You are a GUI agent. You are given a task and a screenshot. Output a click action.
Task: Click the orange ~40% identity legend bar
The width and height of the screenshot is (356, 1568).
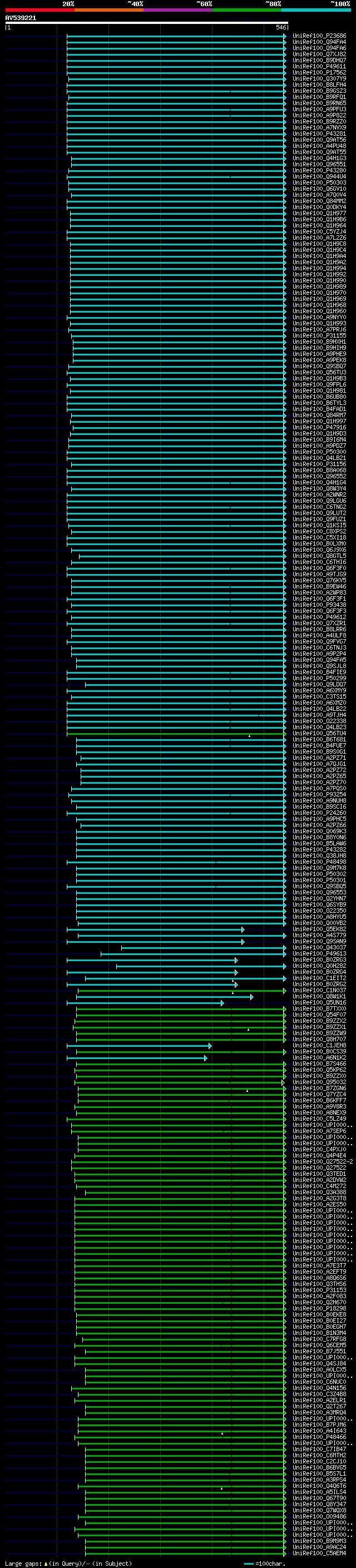(109, 10)
